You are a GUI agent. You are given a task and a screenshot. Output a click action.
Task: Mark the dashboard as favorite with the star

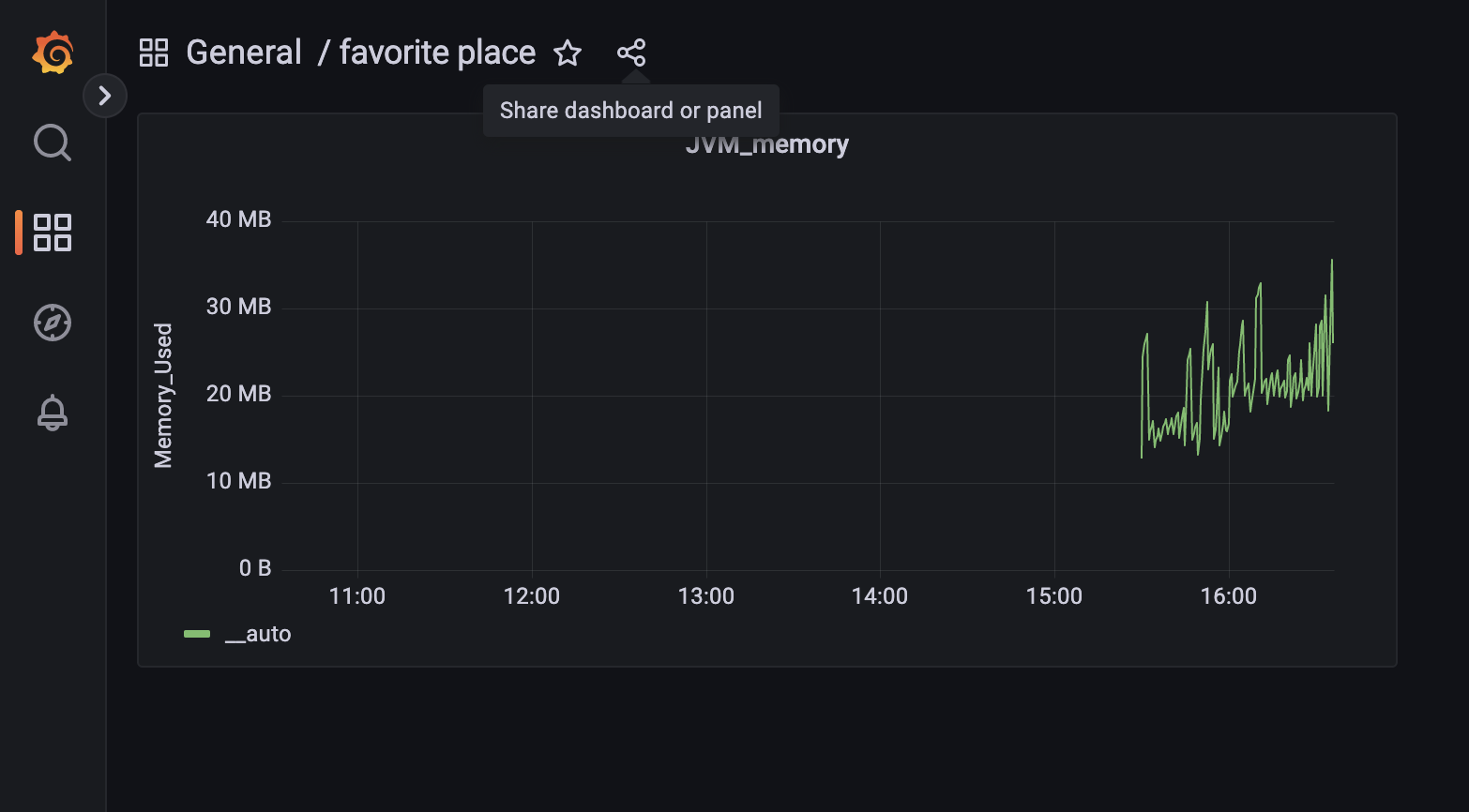coord(568,54)
